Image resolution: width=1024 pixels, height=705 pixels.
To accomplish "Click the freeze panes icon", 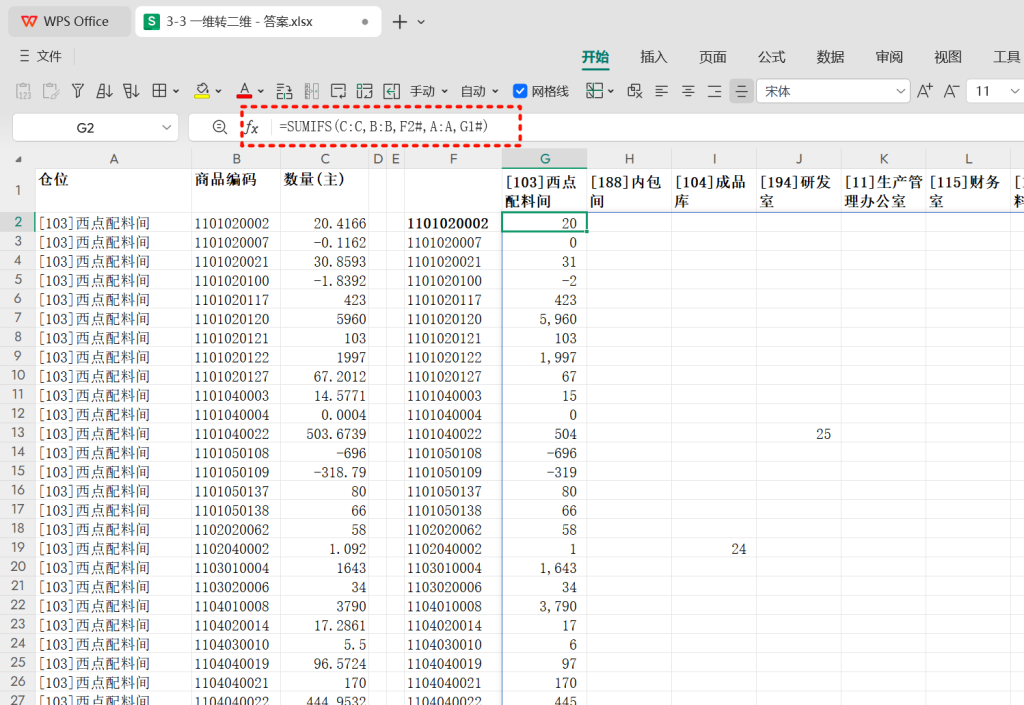I will tap(594, 91).
